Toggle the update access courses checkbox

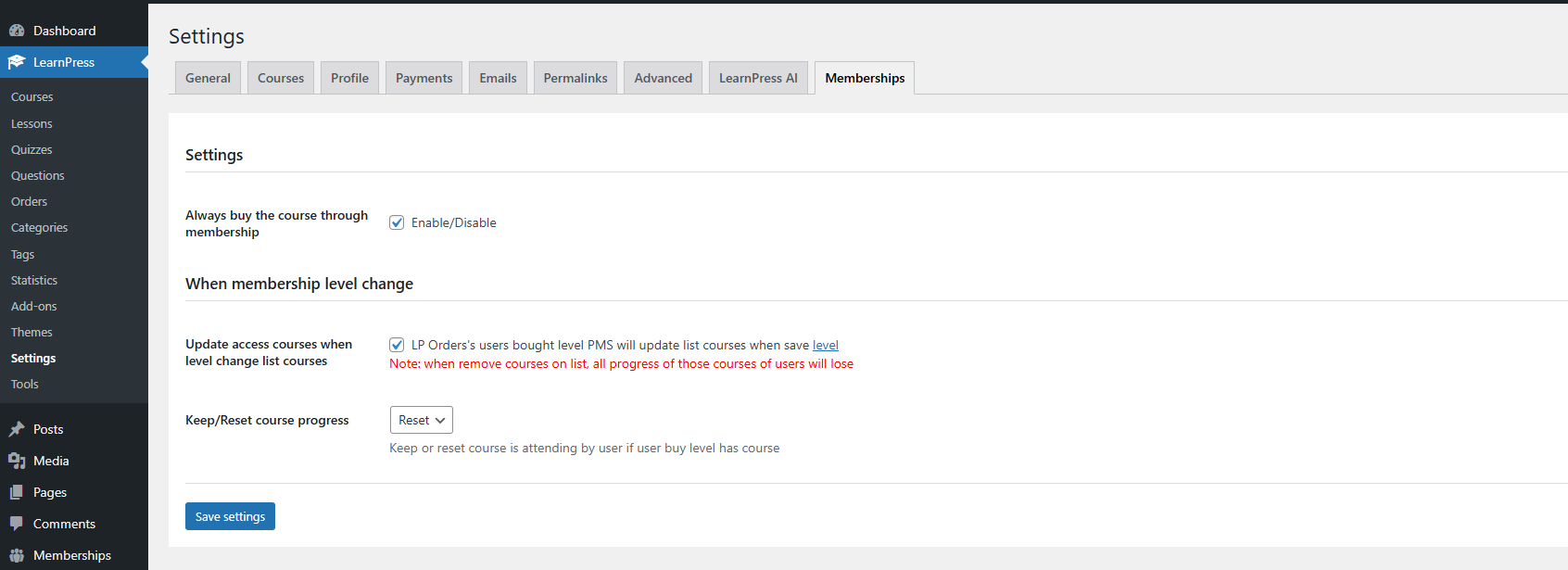397,345
